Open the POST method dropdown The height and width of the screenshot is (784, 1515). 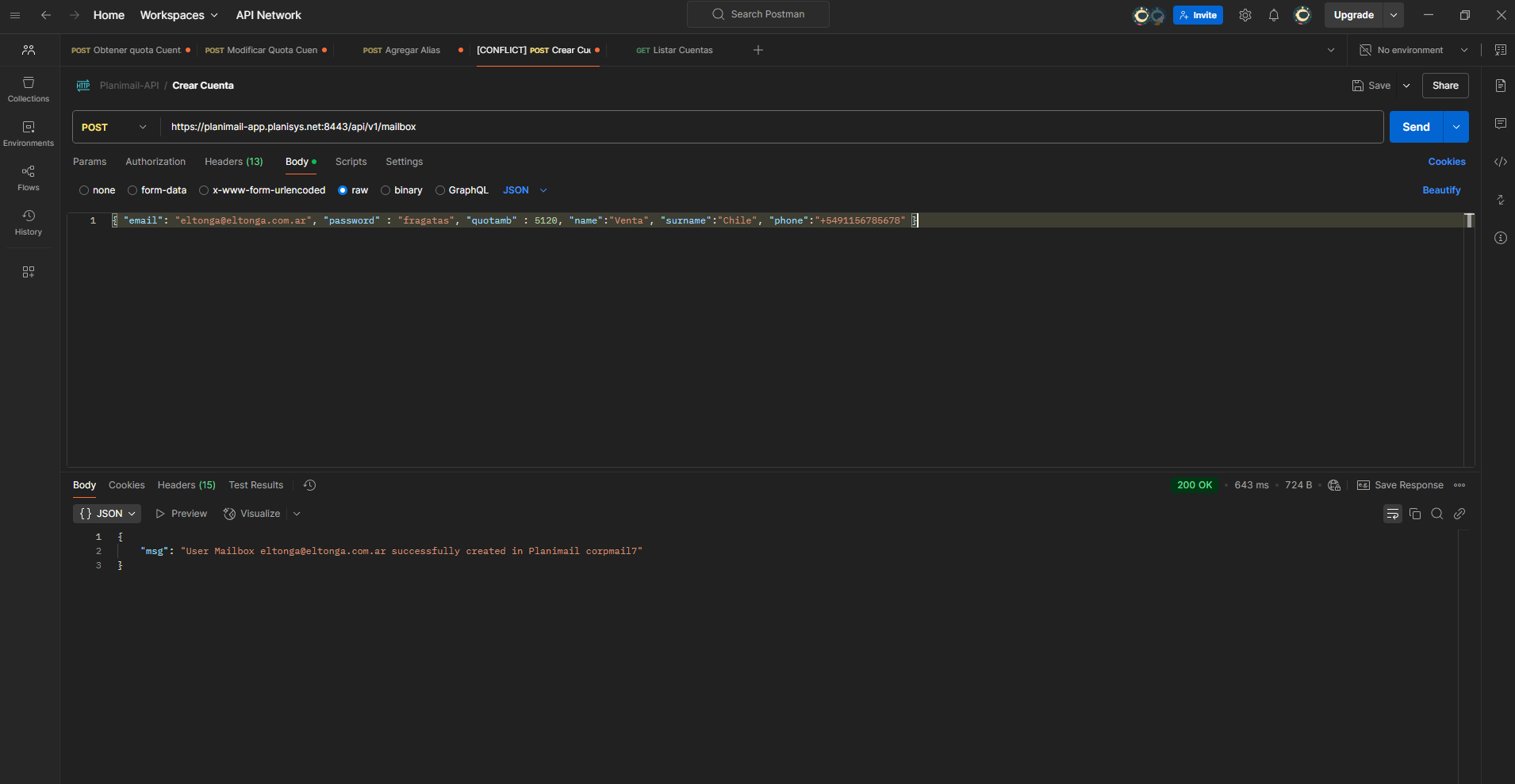115,127
